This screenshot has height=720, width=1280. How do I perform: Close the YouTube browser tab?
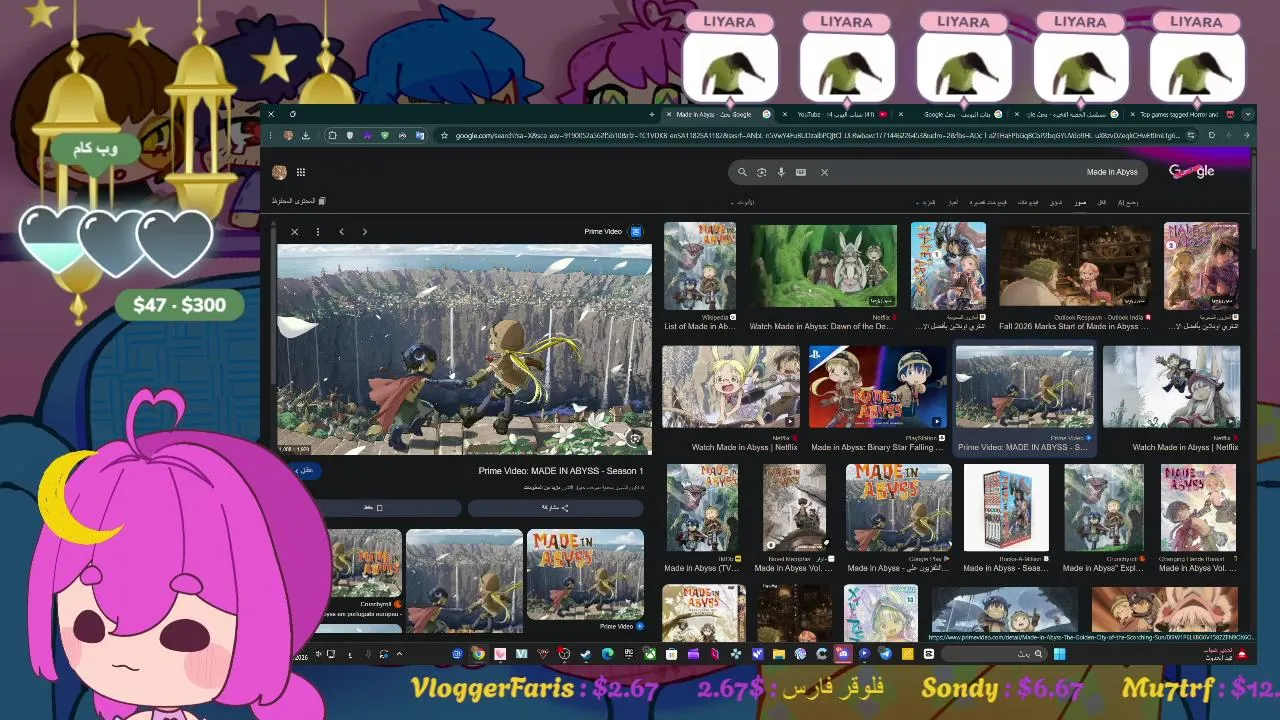coord(785,114)
